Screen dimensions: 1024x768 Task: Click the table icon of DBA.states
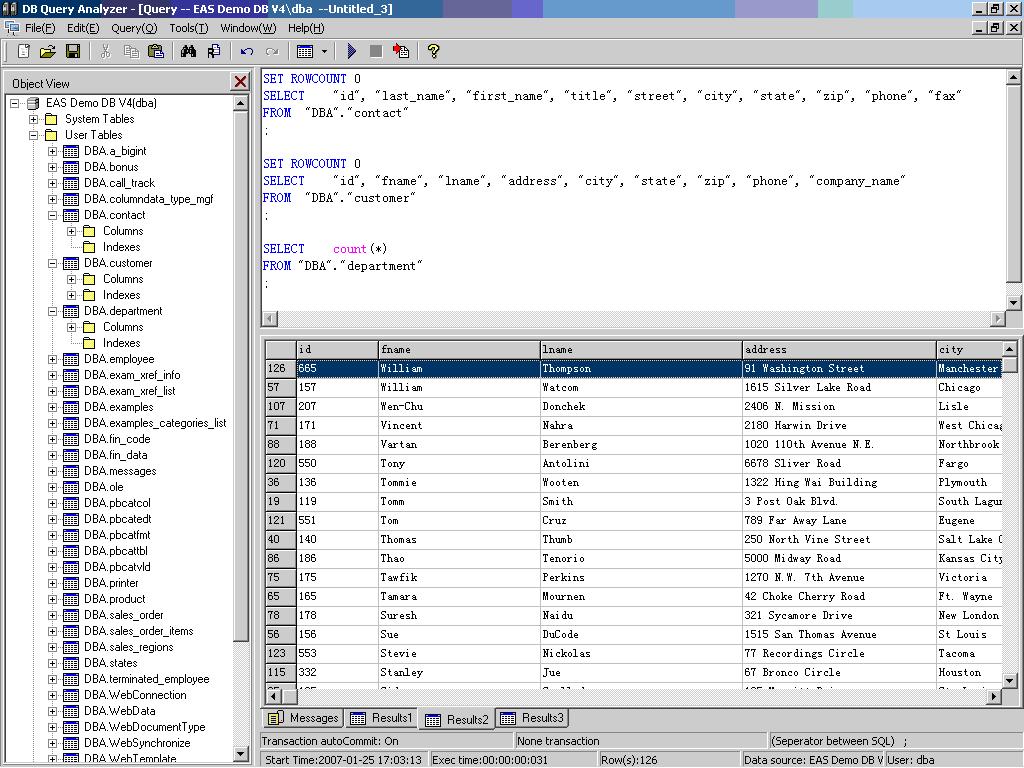[71, 664]
